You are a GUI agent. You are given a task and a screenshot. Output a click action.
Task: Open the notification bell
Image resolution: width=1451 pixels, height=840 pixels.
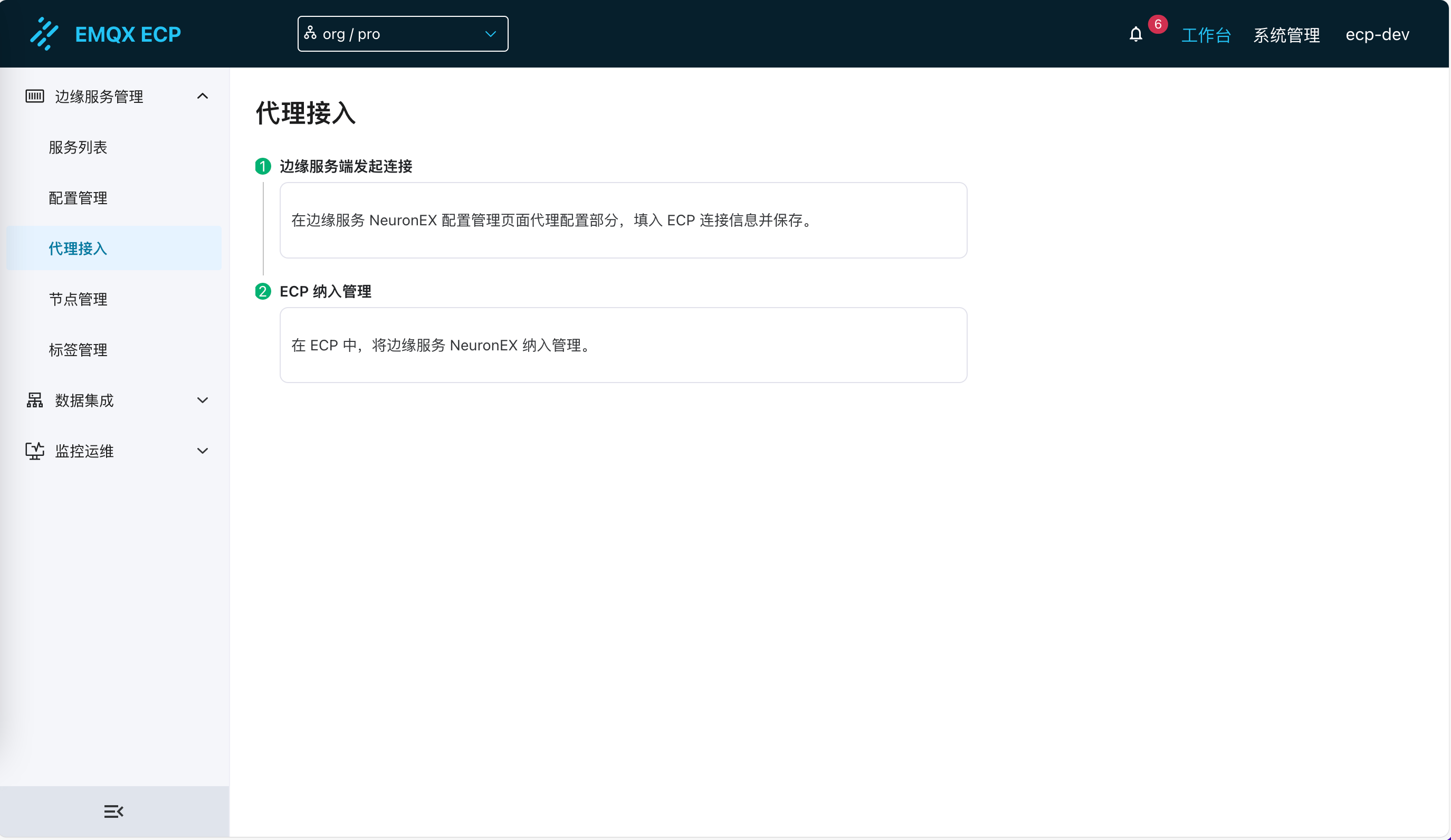coord(1135,34)
